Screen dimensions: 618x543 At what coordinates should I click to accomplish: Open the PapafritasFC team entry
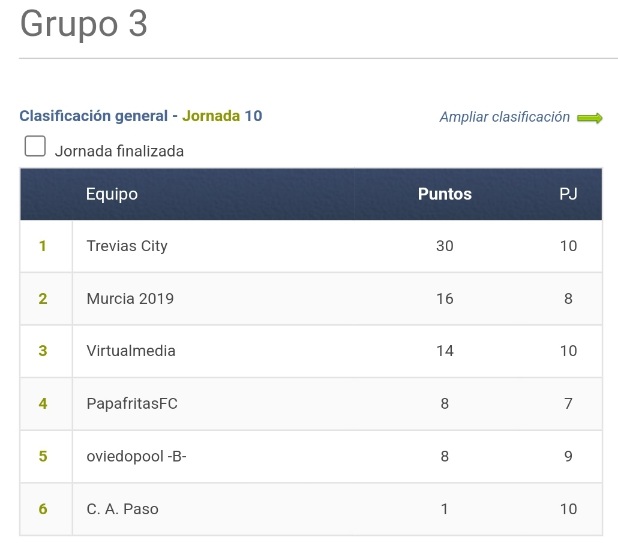[132, 404]
